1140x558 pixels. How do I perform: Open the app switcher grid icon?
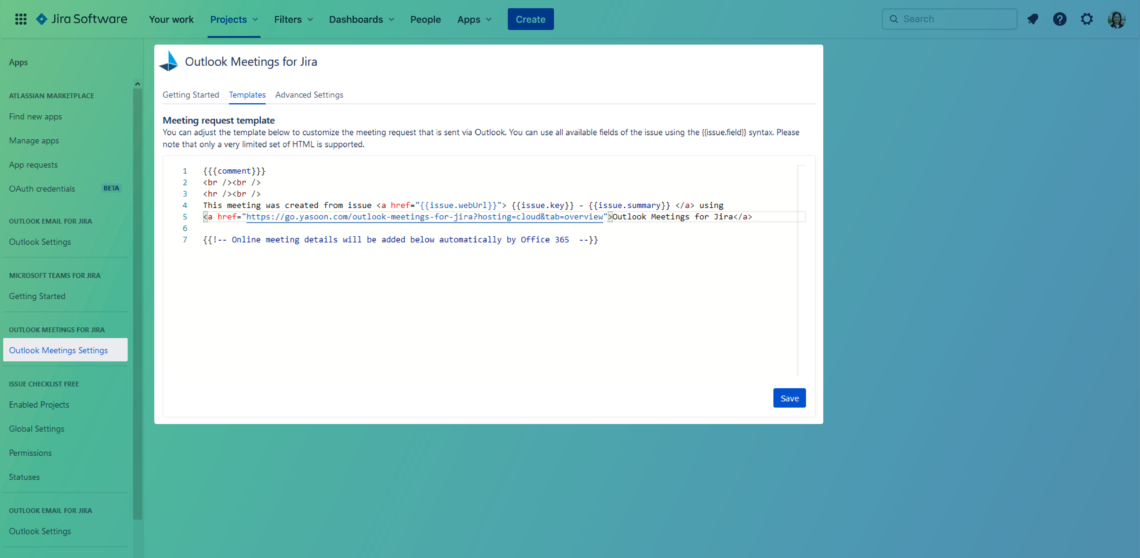[x=20, y=19]
